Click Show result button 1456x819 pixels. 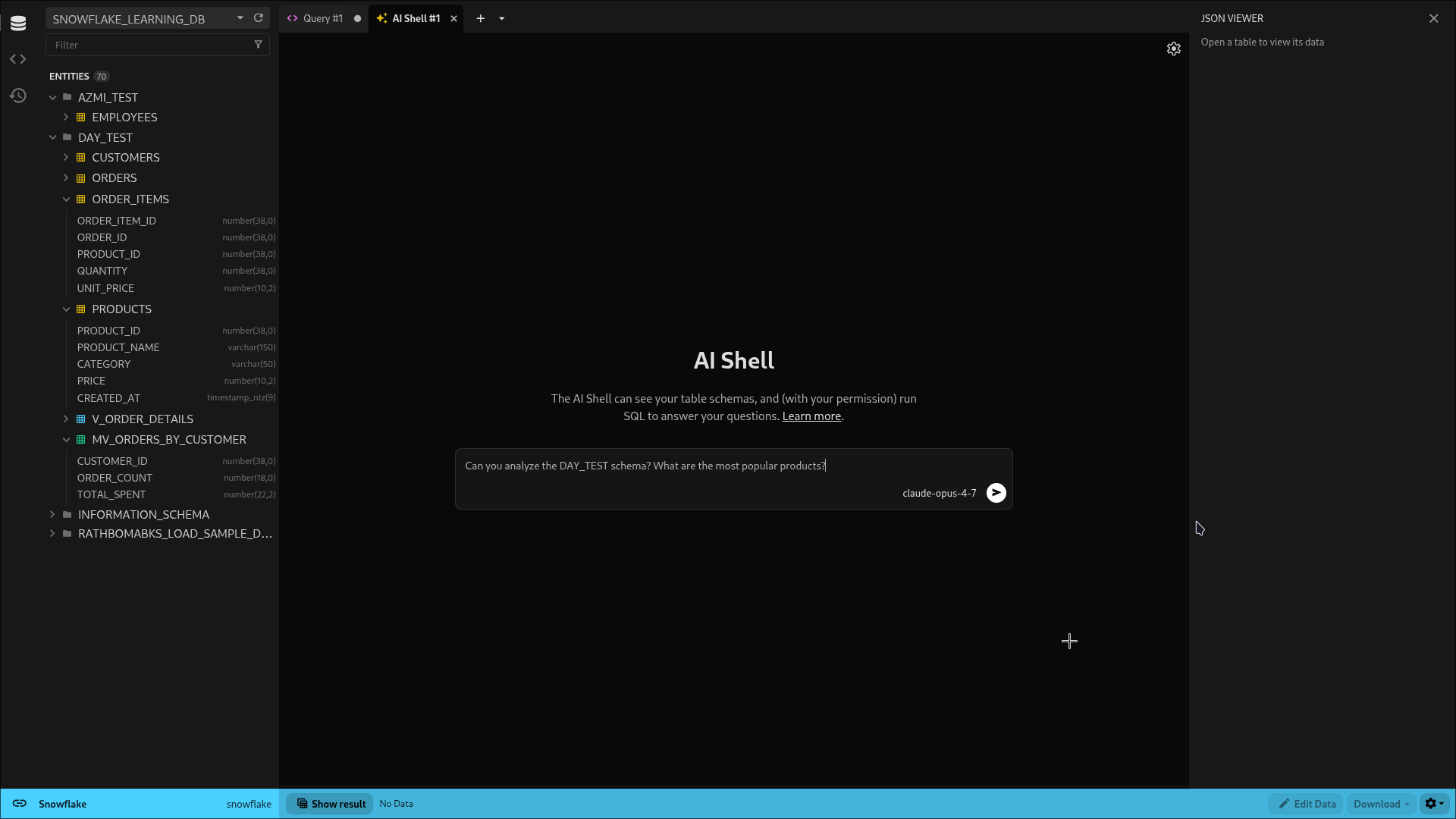pos(331,804)
